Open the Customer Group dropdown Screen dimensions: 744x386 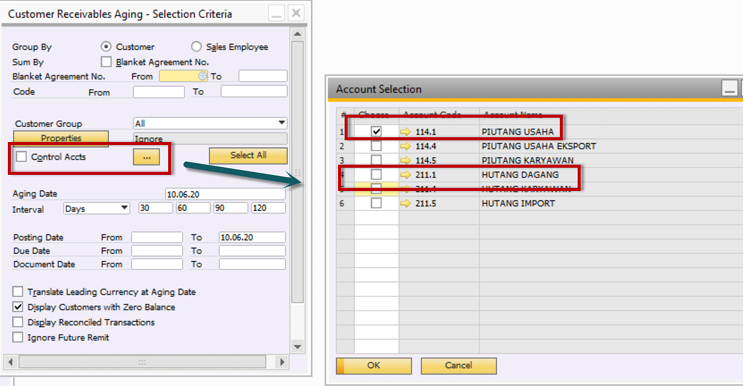point(281,123)
